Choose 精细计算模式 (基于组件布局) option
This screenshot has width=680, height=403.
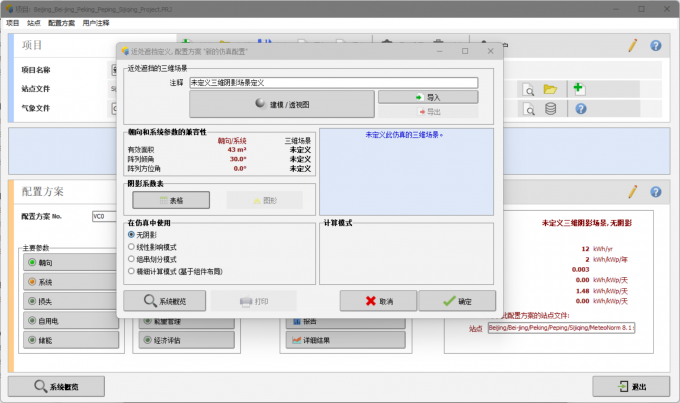pyautogui.click(x=131, y=270)
